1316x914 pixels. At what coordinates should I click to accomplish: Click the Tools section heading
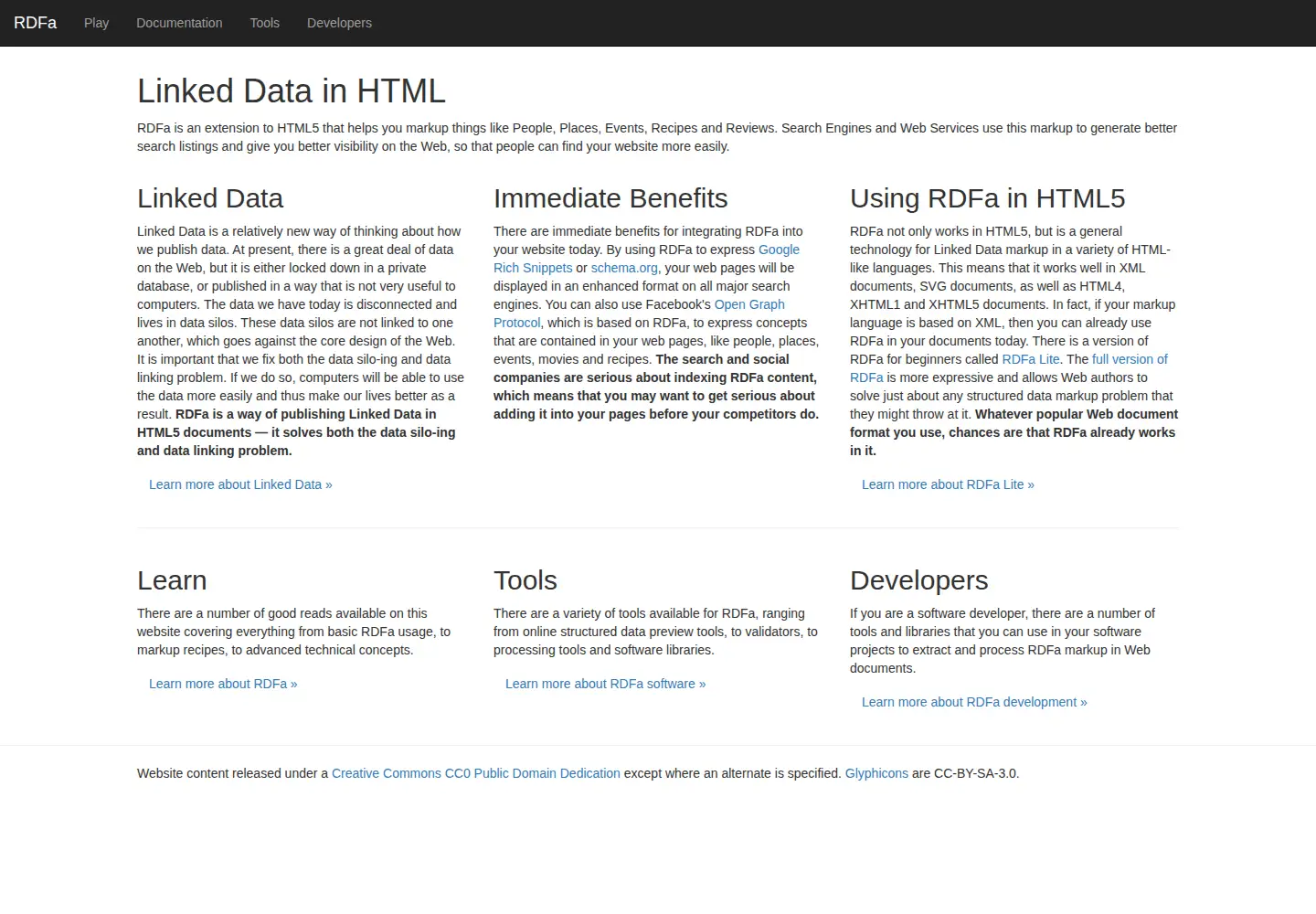(x=525, y=580)
